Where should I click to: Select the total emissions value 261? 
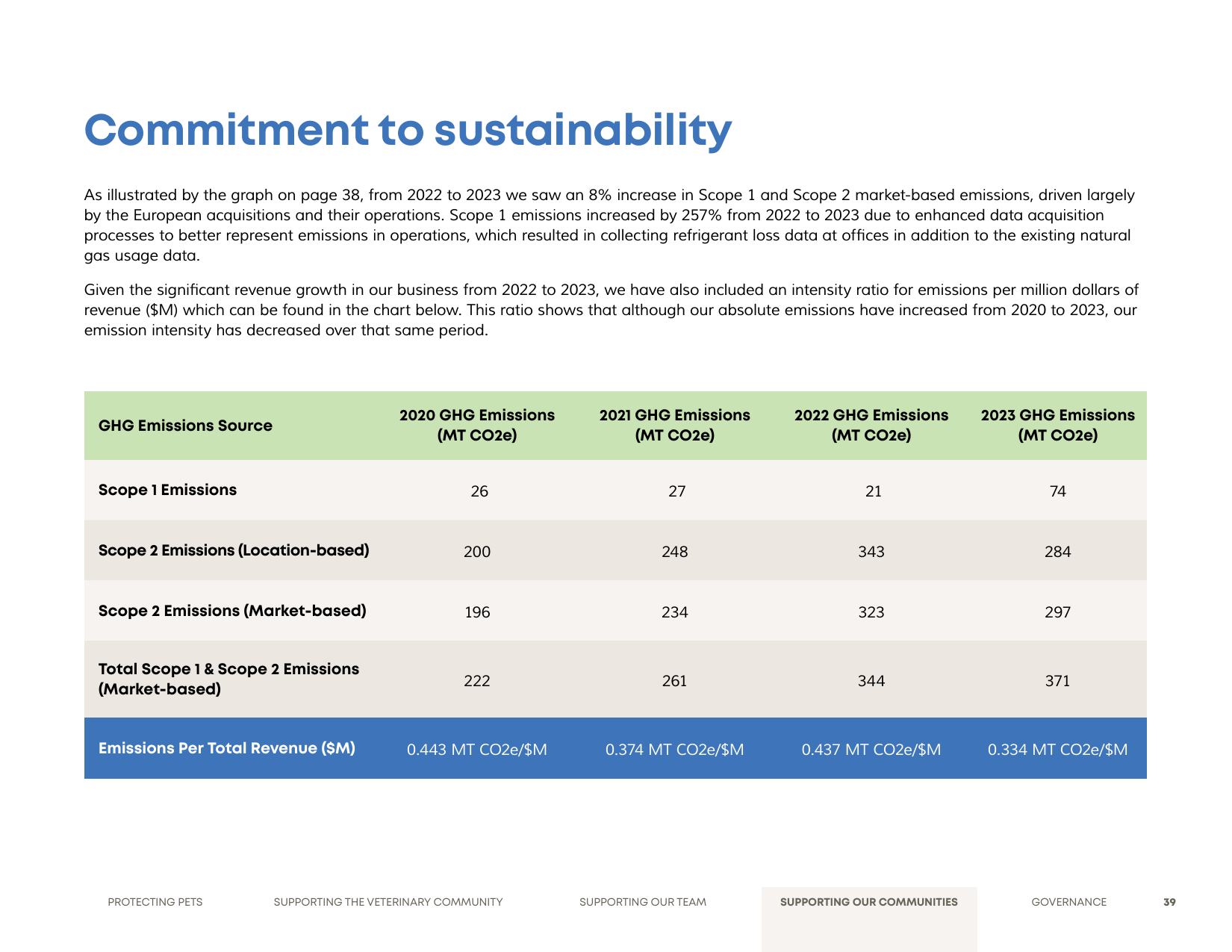675,681
